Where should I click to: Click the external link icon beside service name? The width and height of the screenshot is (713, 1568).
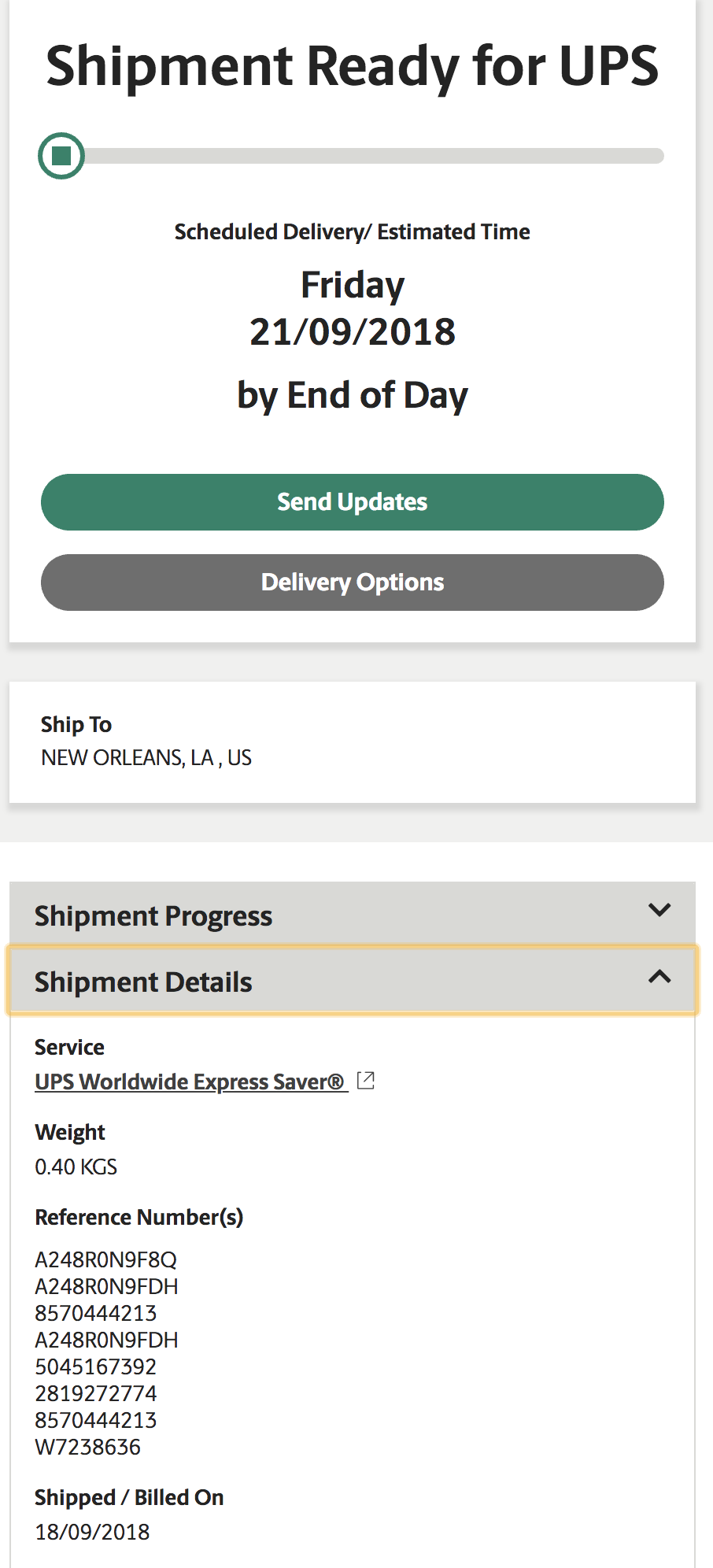pos(365,1081)
